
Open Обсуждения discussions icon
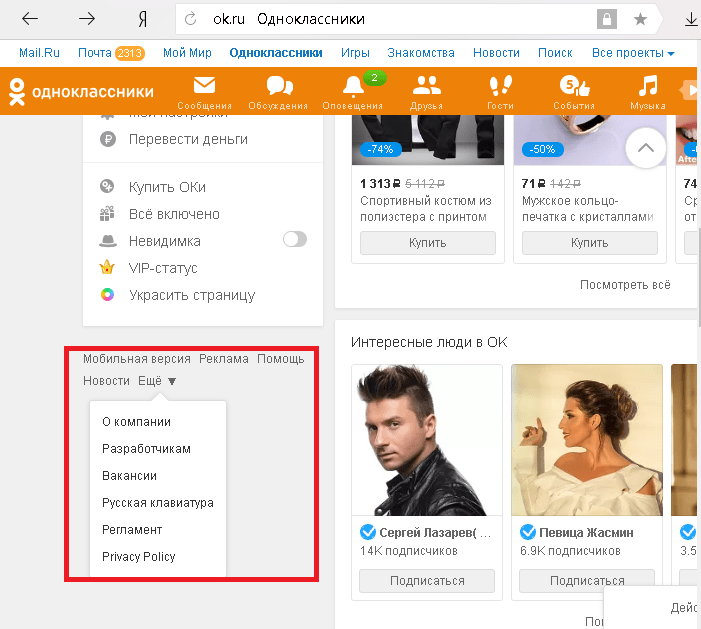pyautogui.click(x=280, y=88)
